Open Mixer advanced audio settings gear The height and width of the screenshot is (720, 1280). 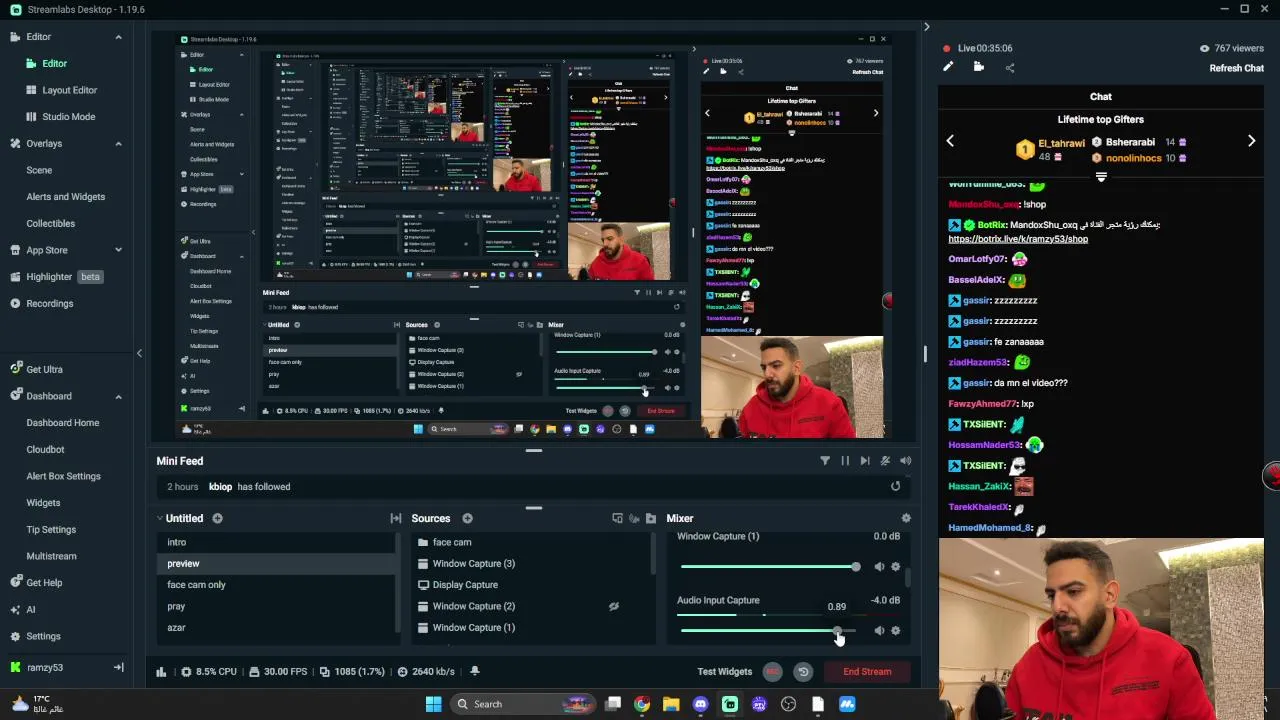point(906,518)
